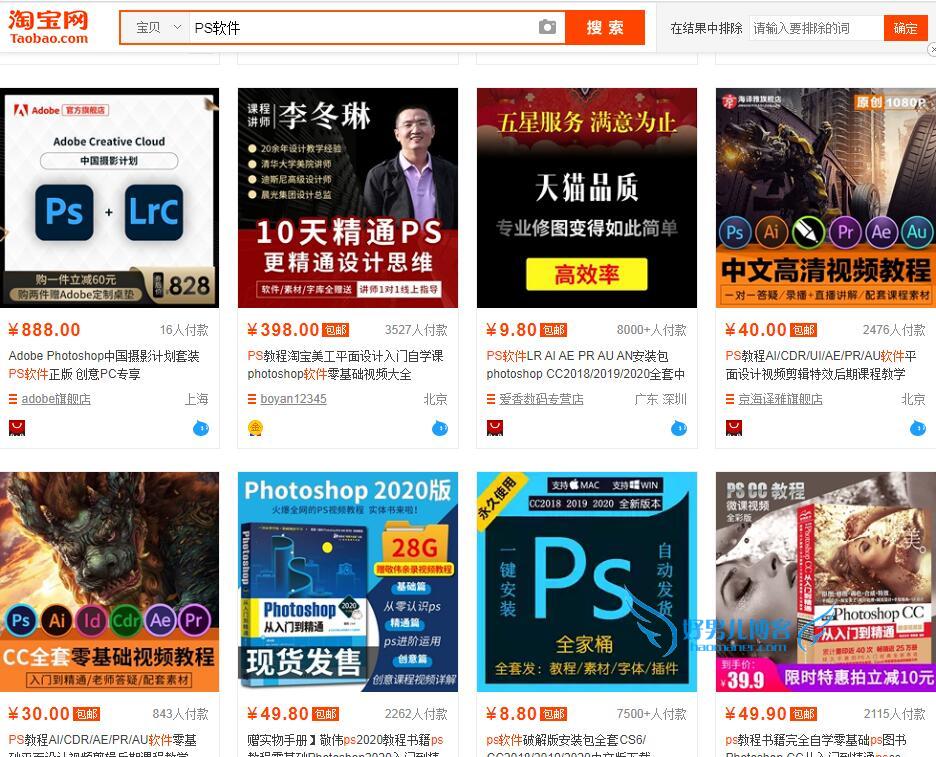Open the PS软件LR AI AE PR title link
The width and height of the screenshot is (936, 757).
point(586,365)
